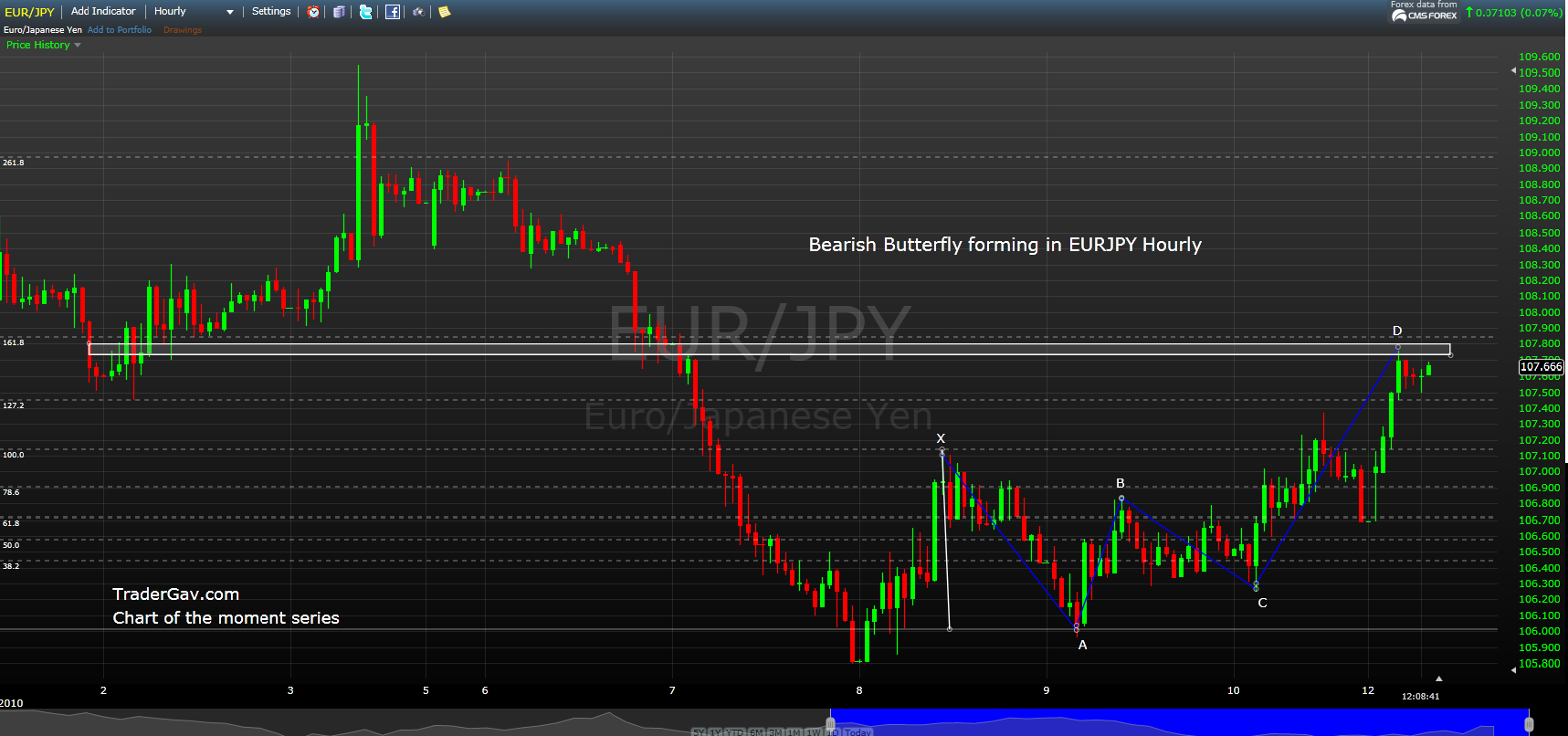Take a chart snapshot with camera icon
This screenshot has height=736, width=1568.
[x=418, y=12]
